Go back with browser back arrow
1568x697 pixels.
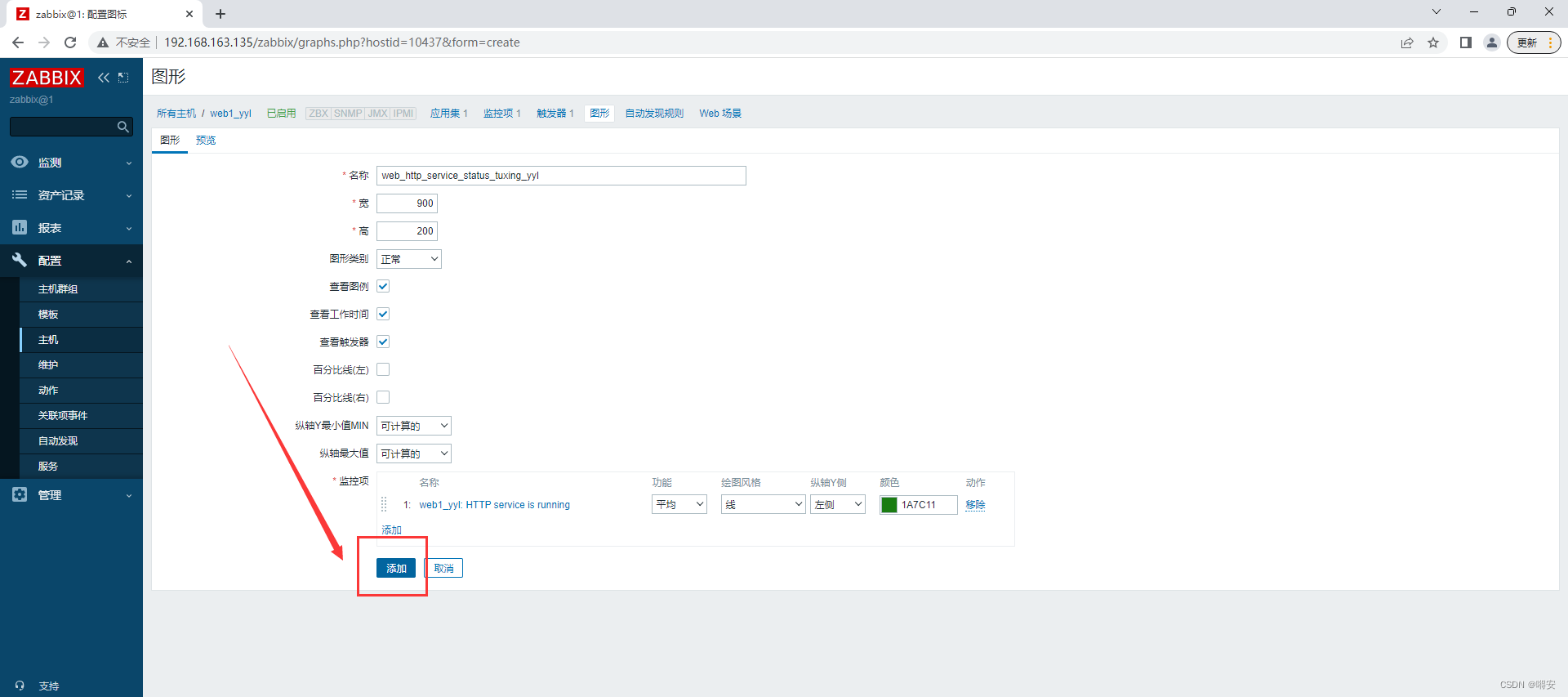coord(18,42)
